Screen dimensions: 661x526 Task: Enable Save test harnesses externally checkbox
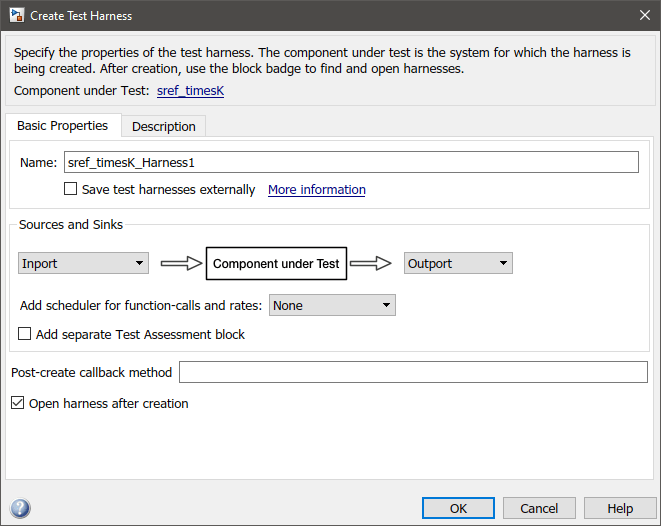(71, 189)
